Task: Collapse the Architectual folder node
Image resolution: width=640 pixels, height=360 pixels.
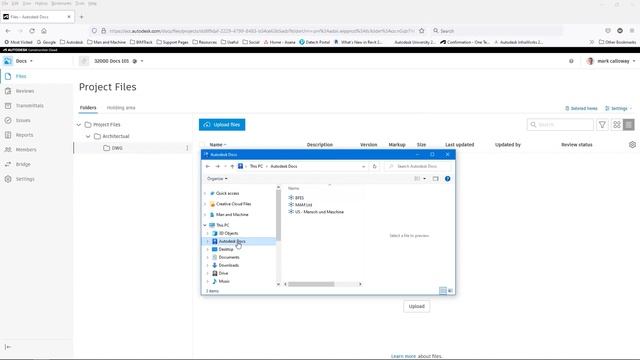Action: (88, 136)
